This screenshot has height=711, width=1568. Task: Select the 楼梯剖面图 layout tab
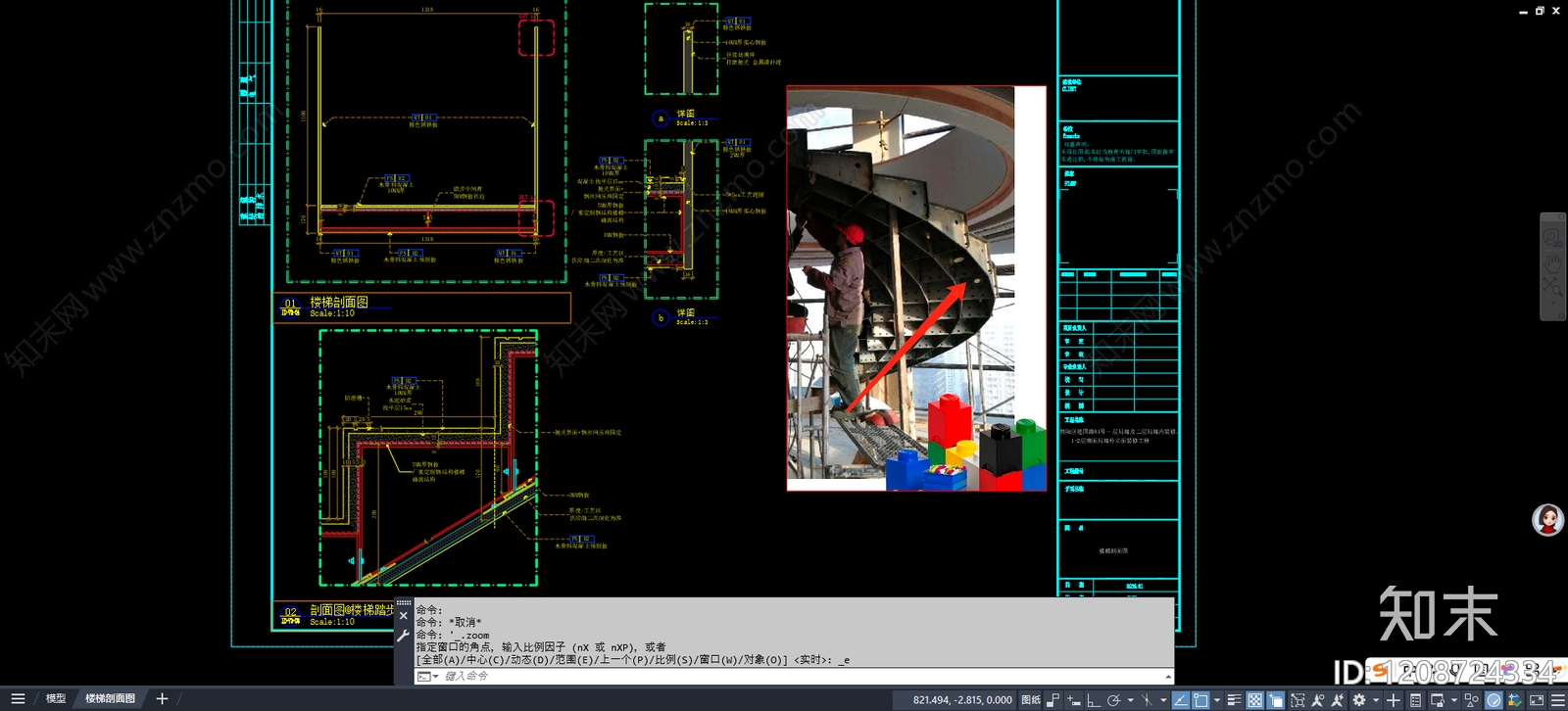point(110,699)
